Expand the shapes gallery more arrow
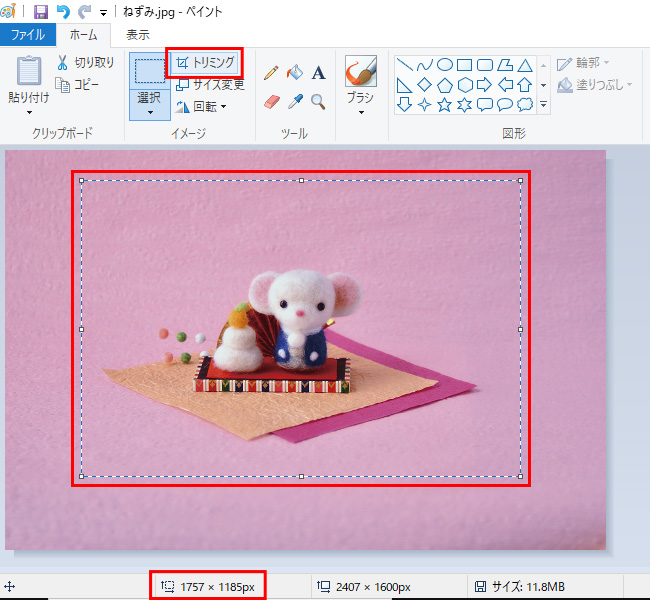 click(x=543, y=104)
